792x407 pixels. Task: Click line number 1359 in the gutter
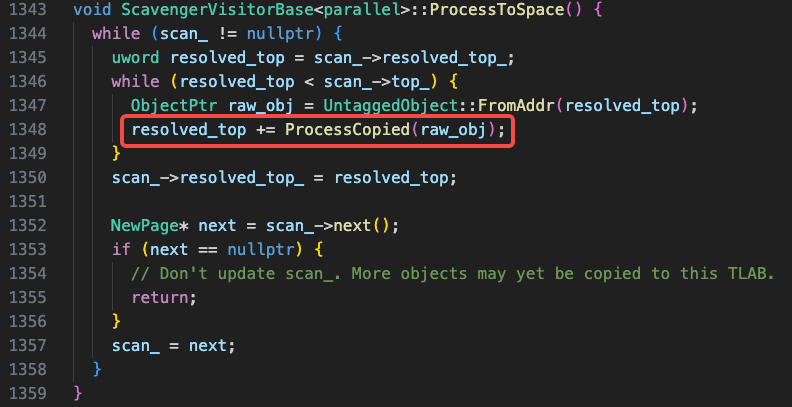click(x=28, y=393)
